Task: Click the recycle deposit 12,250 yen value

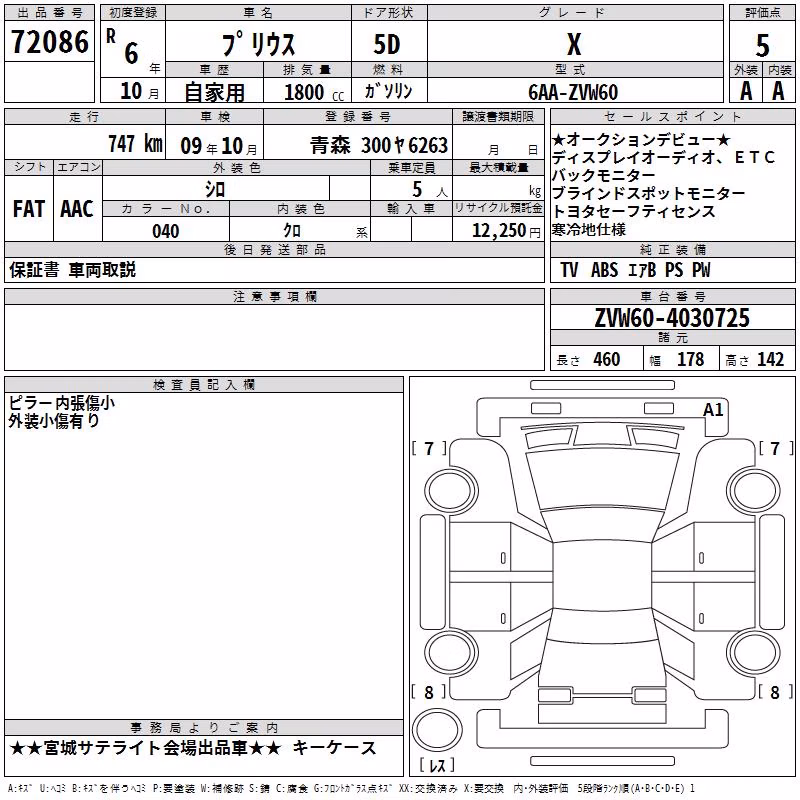Action: 506,231
